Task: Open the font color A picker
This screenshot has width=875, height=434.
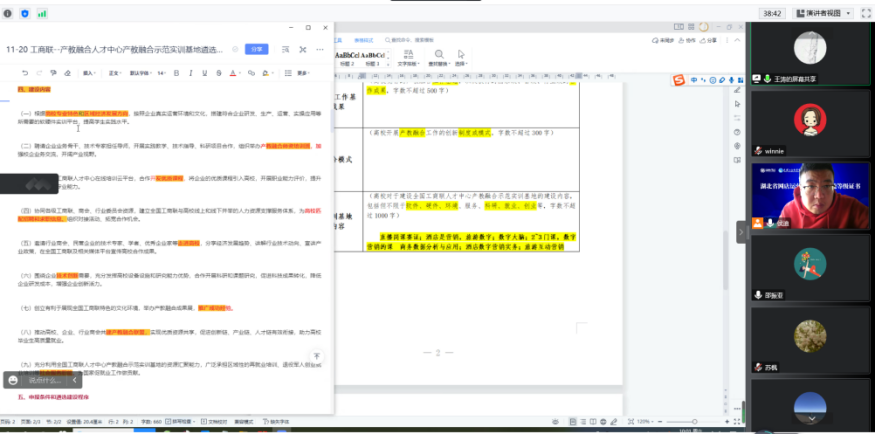Action: coord(232,73)
